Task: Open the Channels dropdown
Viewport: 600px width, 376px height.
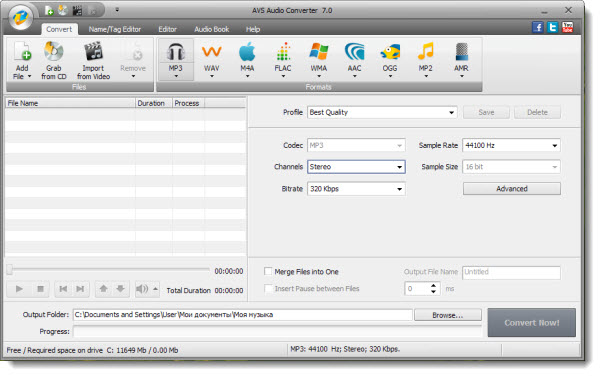Action: pyautogui.click(x=399, y=167)
